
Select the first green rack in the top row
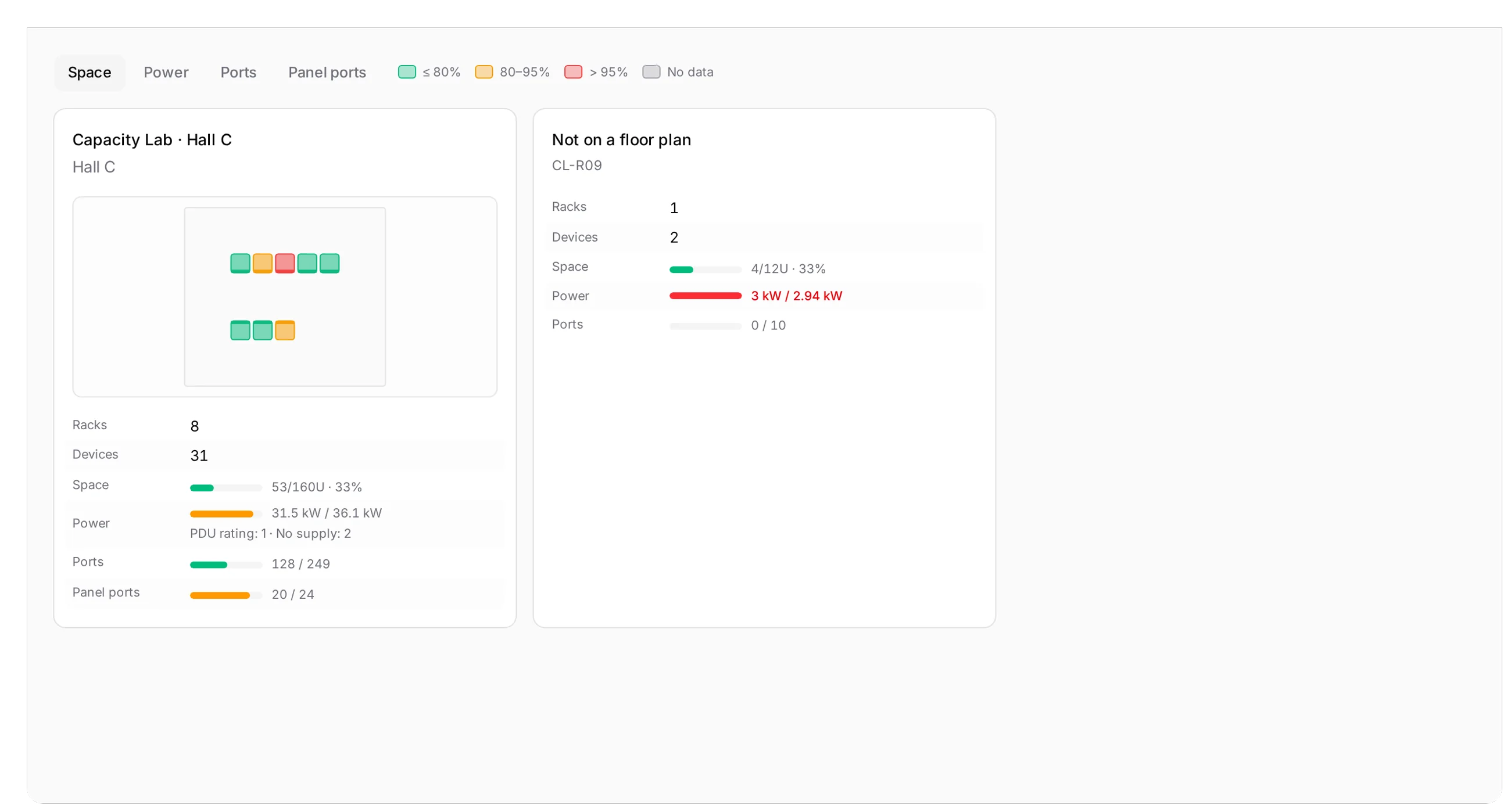point(240,263)
